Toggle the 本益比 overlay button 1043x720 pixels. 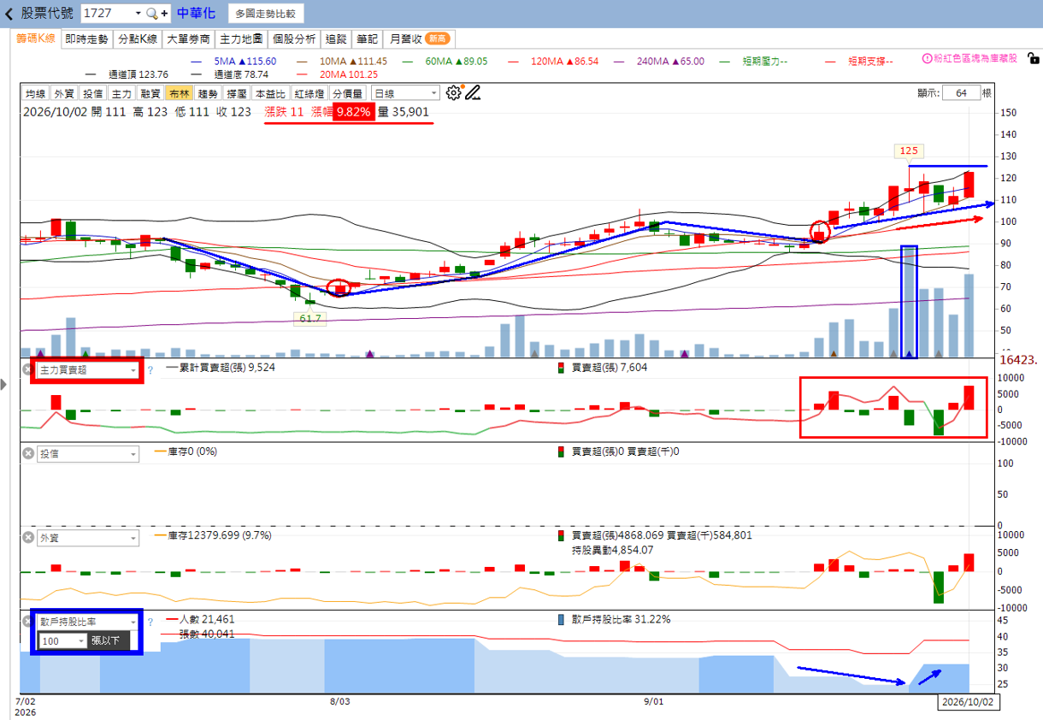click(x=270, y=94)
